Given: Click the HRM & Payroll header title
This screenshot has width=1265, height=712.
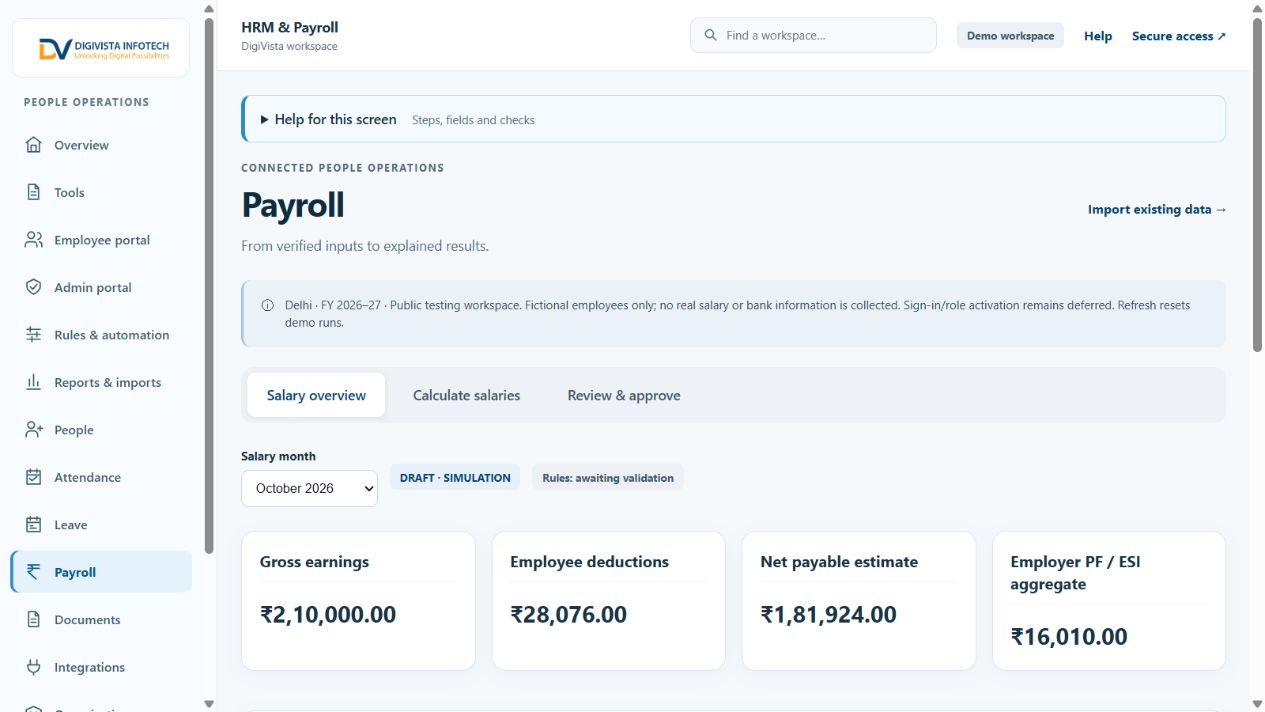Looking at the screenshot, I should click(x=290, y=27).
